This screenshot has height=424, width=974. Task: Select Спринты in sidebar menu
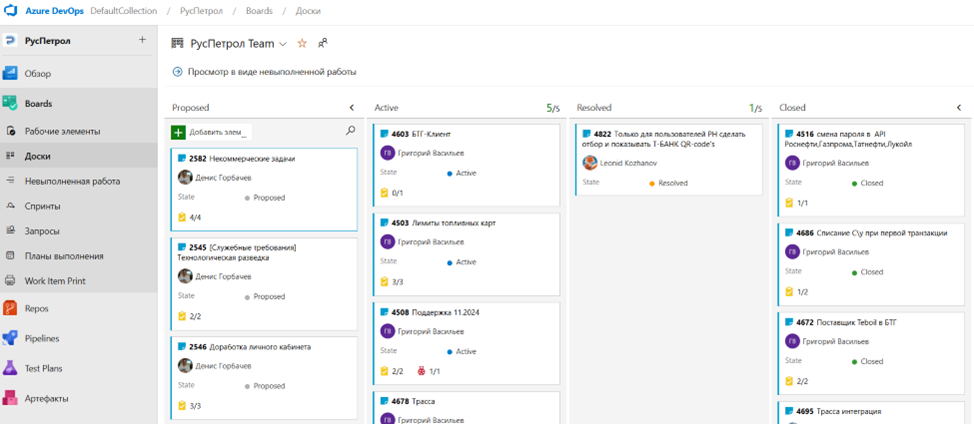[x=42, y=206]
